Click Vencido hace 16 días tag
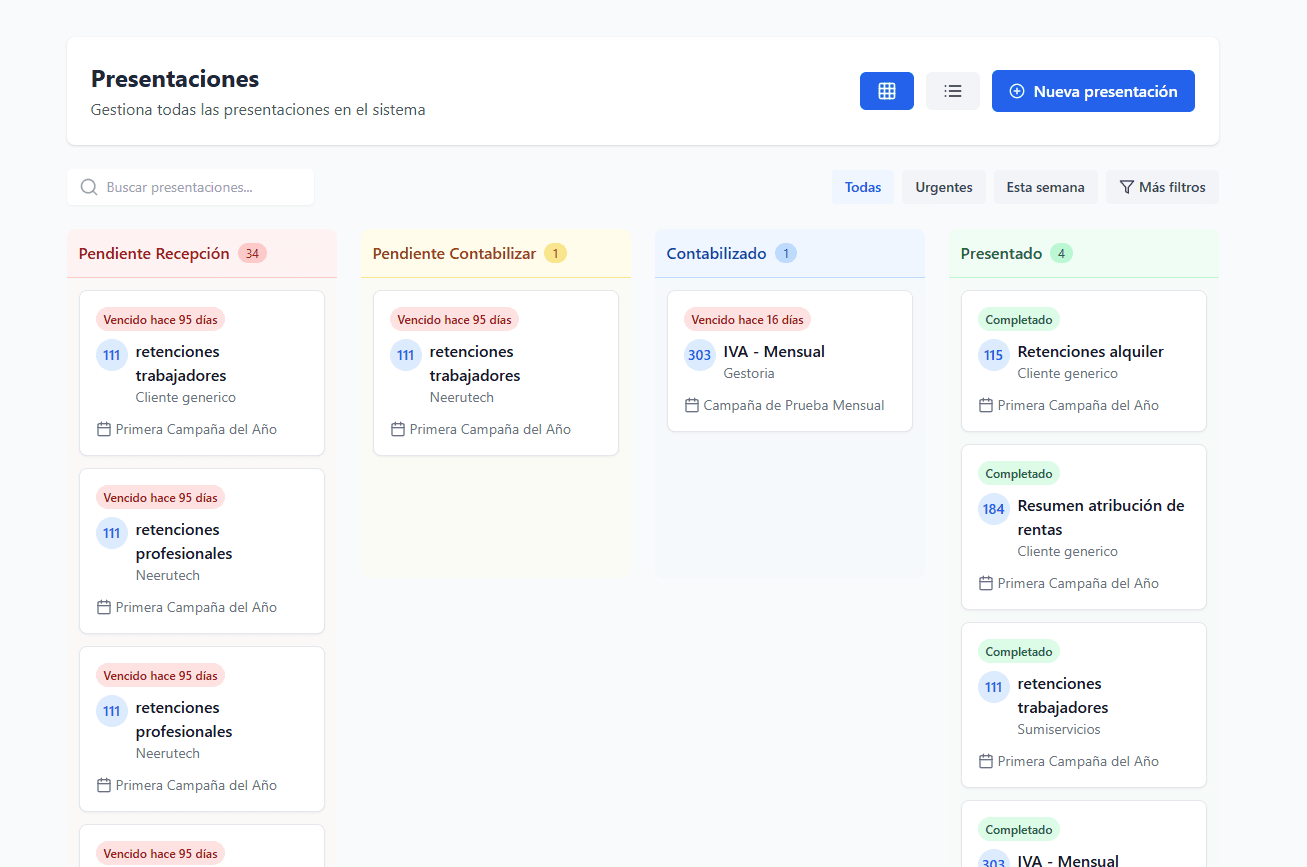Viewport: 1307px width, 867px height. 747,320
